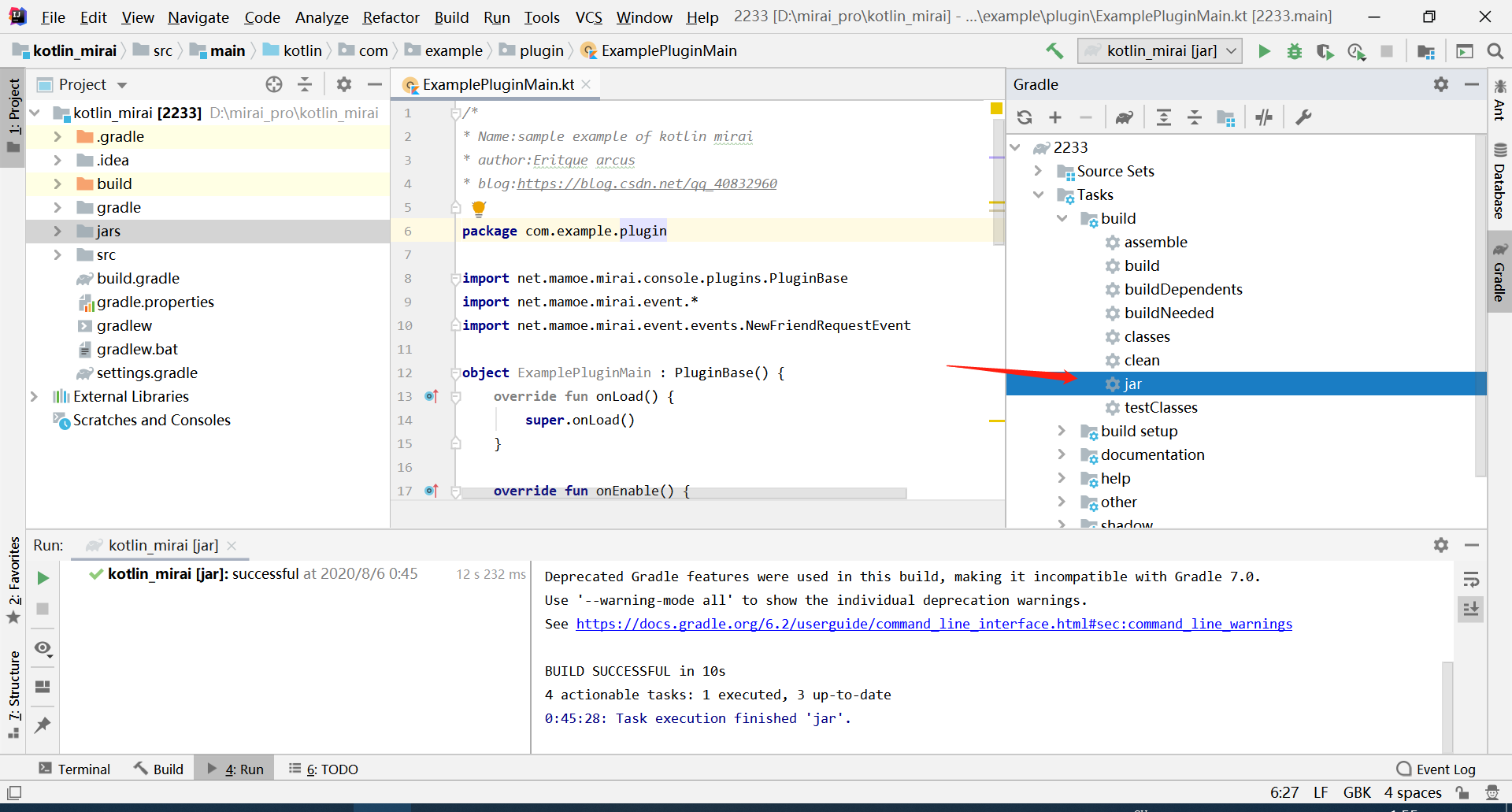Open the Build tool window tab
Viewport: 1512px width, 812px height.
(159, 769)
